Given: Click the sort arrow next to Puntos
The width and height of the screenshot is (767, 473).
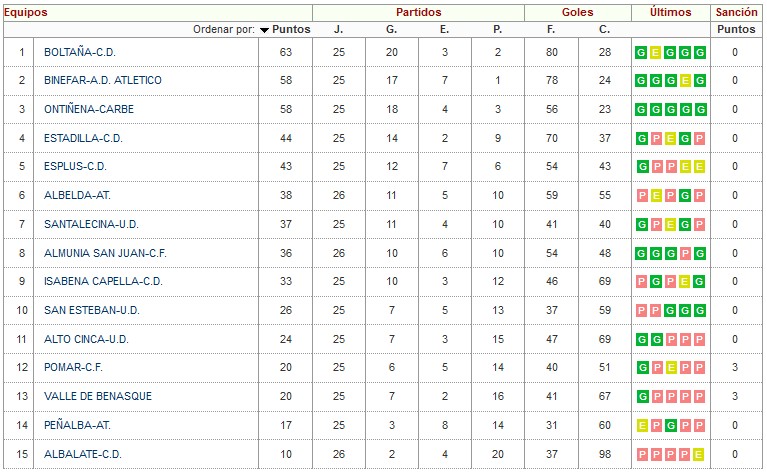Looking at the screenshot, I should pos(264,30).
